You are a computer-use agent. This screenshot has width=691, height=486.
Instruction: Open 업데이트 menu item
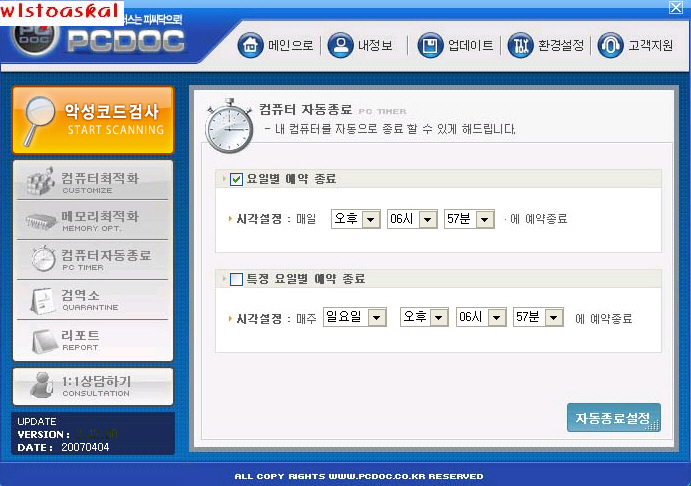coord(455,45)
